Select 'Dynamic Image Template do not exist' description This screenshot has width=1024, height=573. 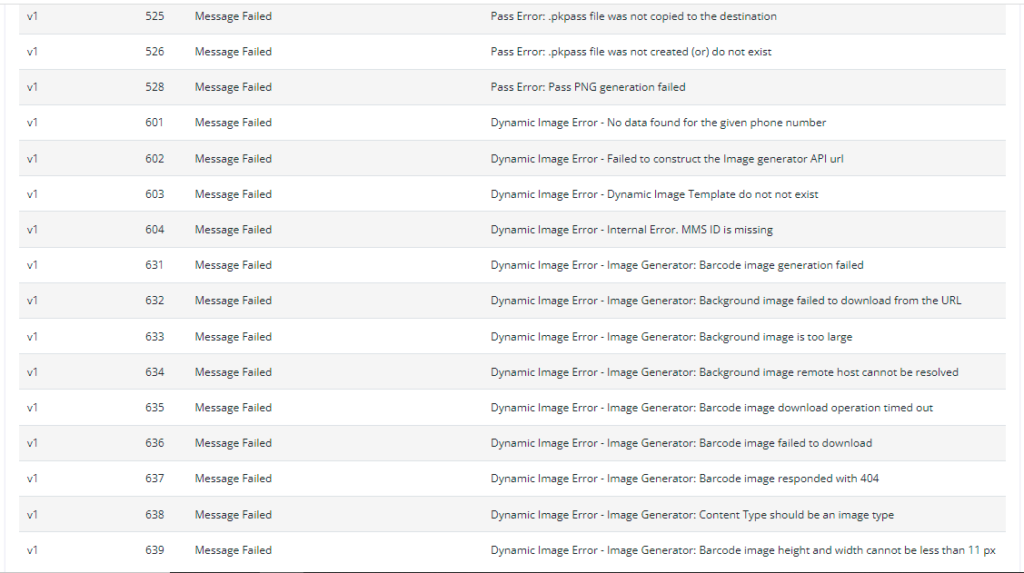point(654,194)
